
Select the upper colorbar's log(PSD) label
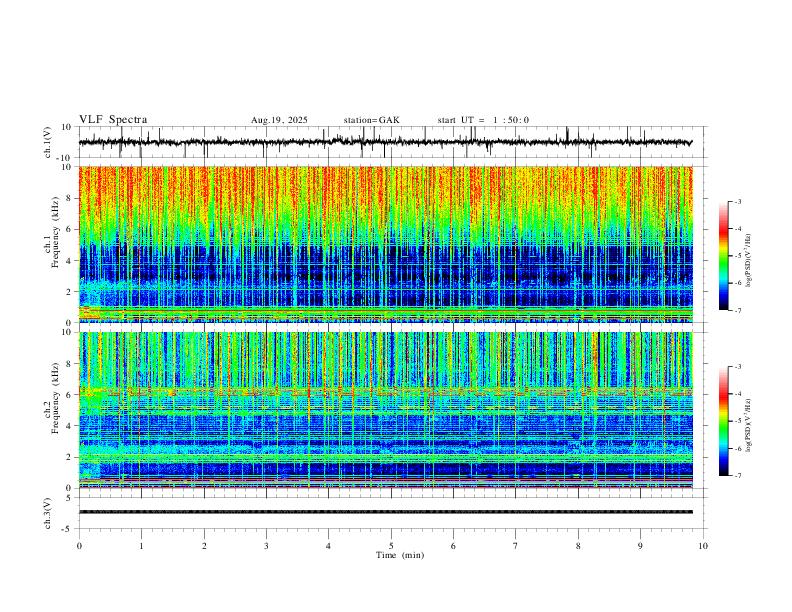(748, 261)
